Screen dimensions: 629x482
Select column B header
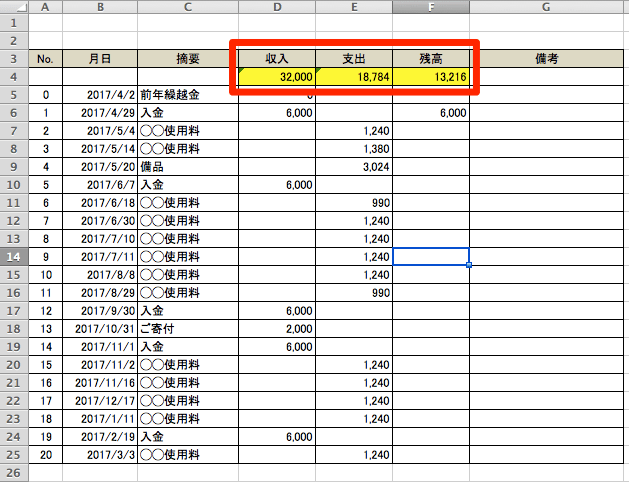pyautogui.click(x=99, y=7)
